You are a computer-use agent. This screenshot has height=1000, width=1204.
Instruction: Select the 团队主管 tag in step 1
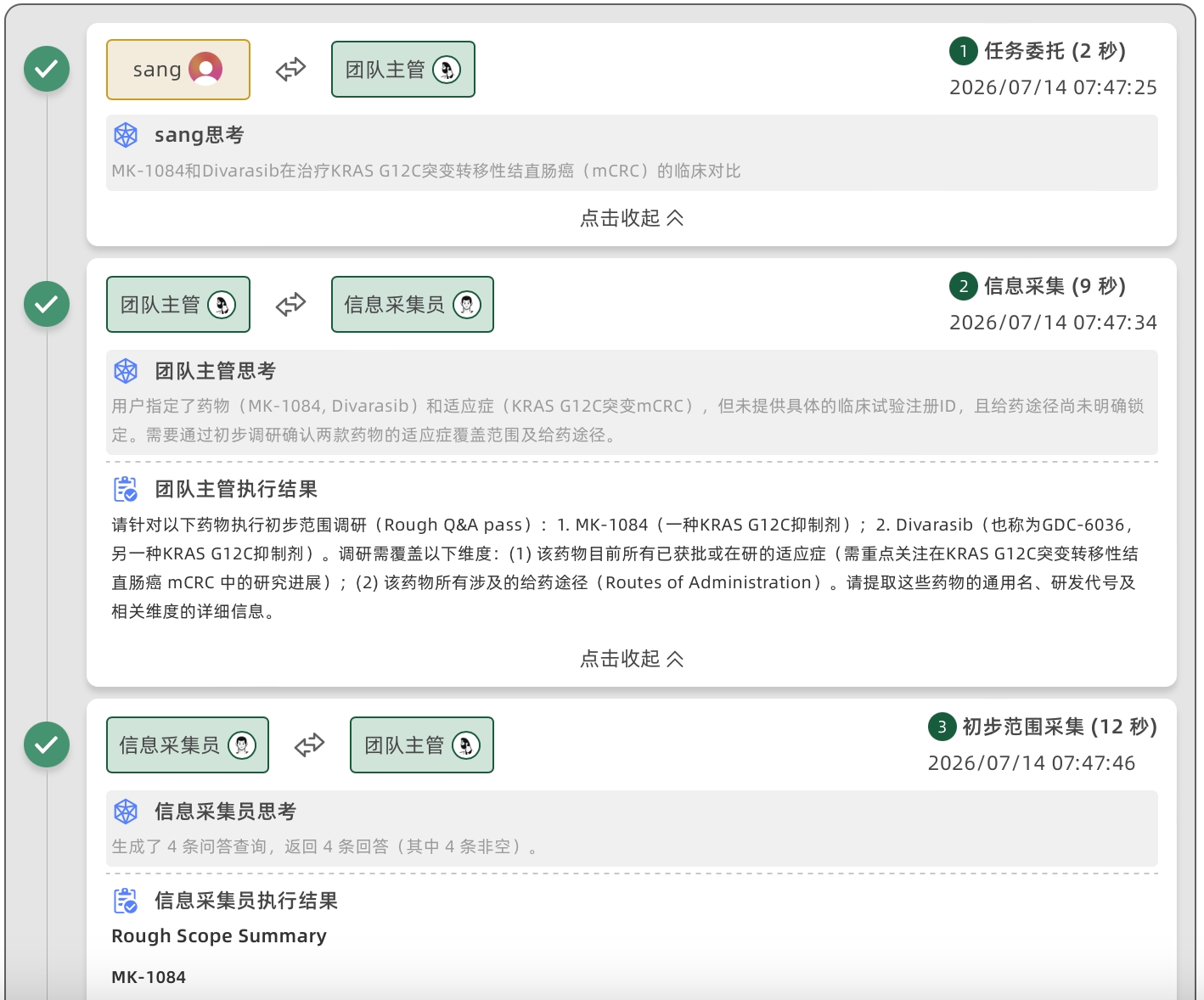click(x=403, y=70)
